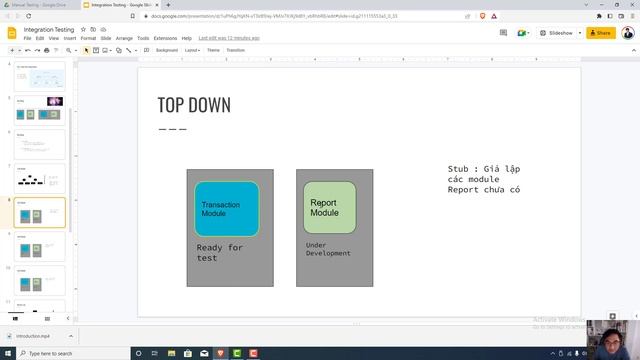640x360 pixels.
Task: Start the Slideshow
Action: [x=557, y=33]
